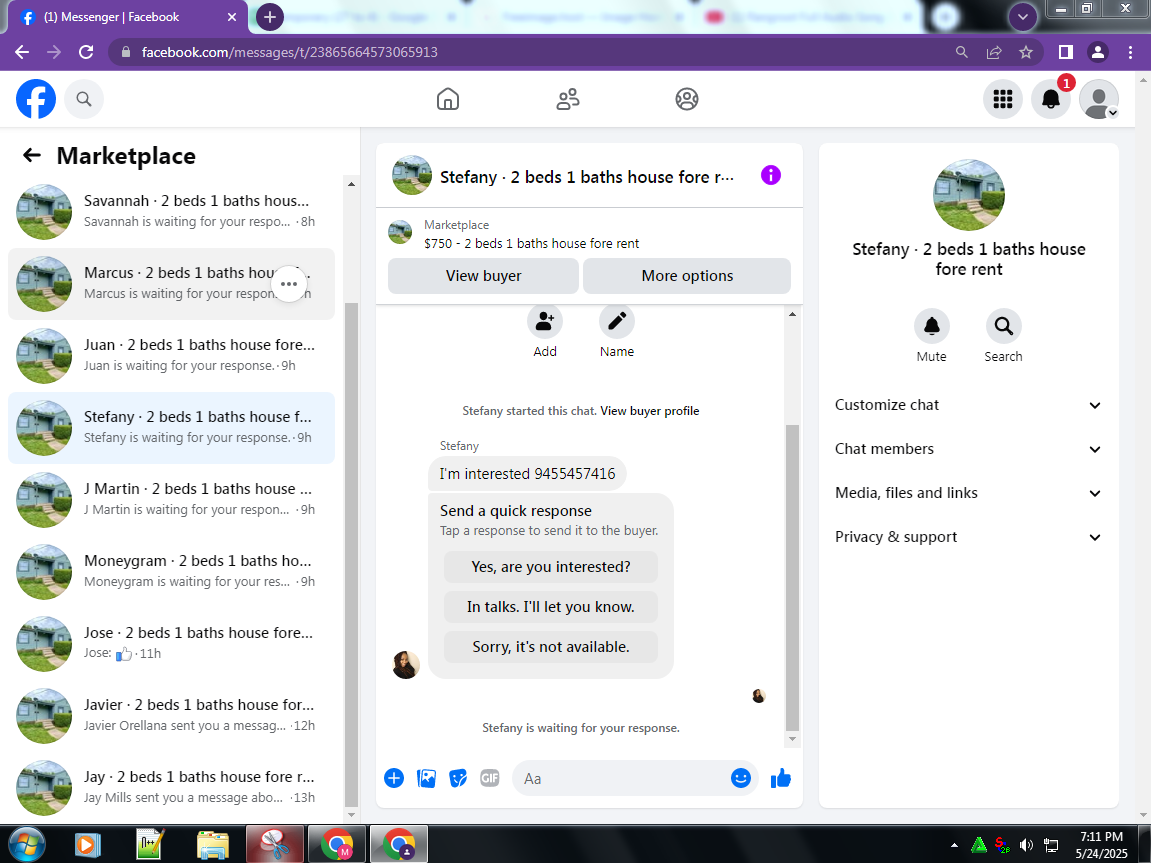Go back using Marketplace back arrow
The height and width of the screenshot is (863, 1151).
tap(32, 155)
